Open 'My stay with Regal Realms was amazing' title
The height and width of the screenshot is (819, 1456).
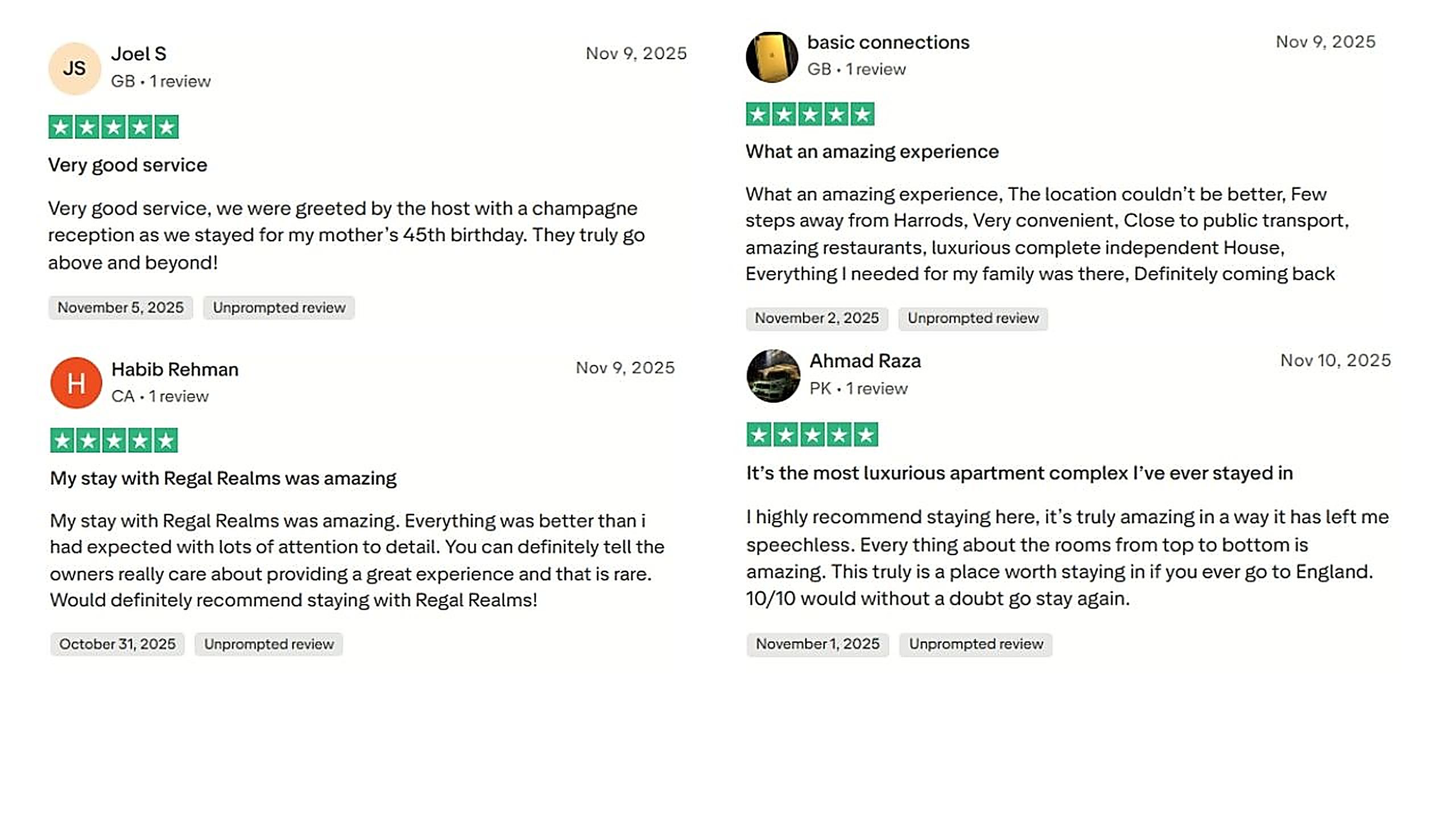223,478
